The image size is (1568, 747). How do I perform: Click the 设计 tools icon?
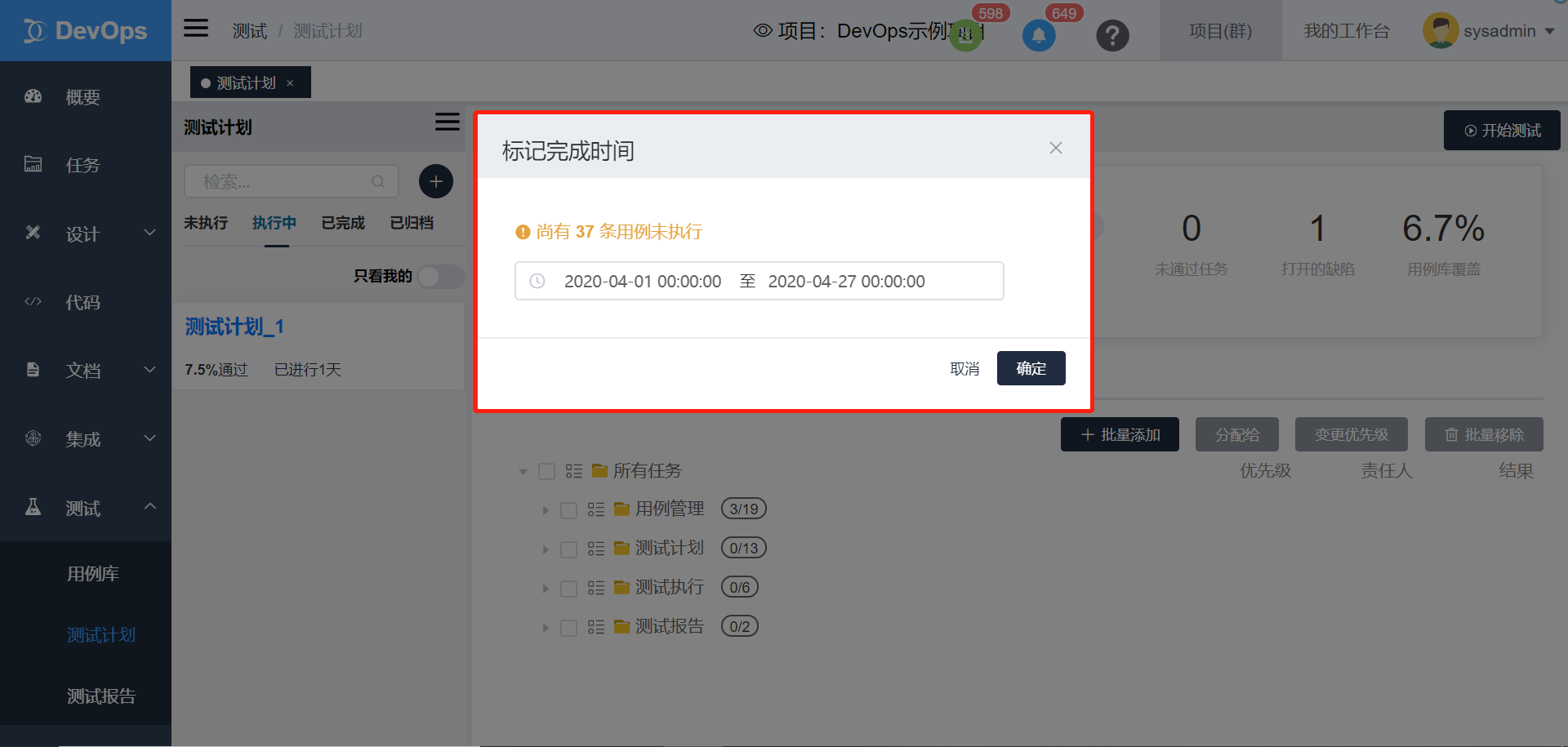click(33, 233)
